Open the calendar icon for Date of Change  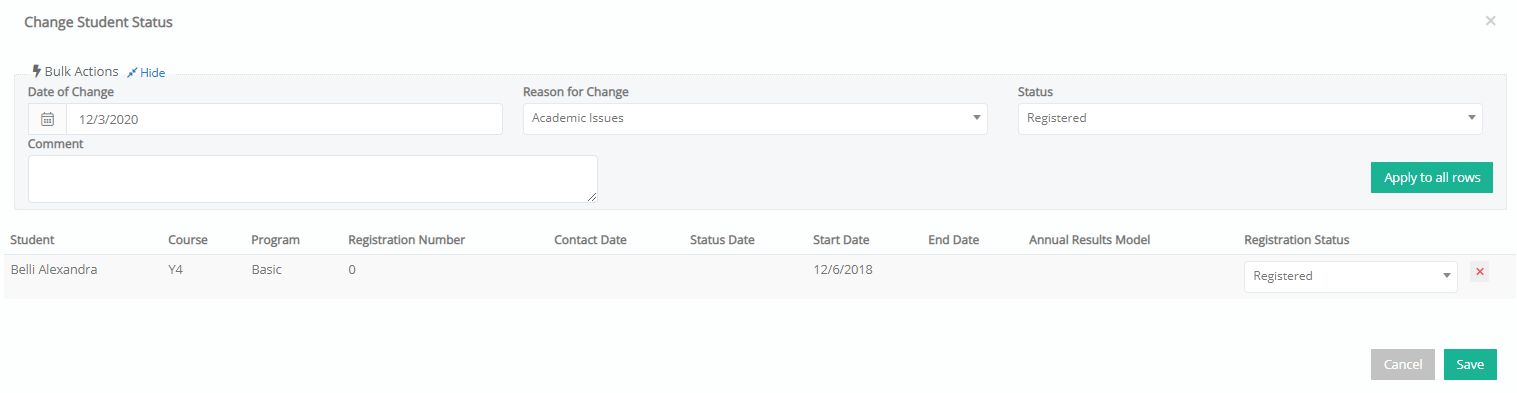[x=47, y=119]
